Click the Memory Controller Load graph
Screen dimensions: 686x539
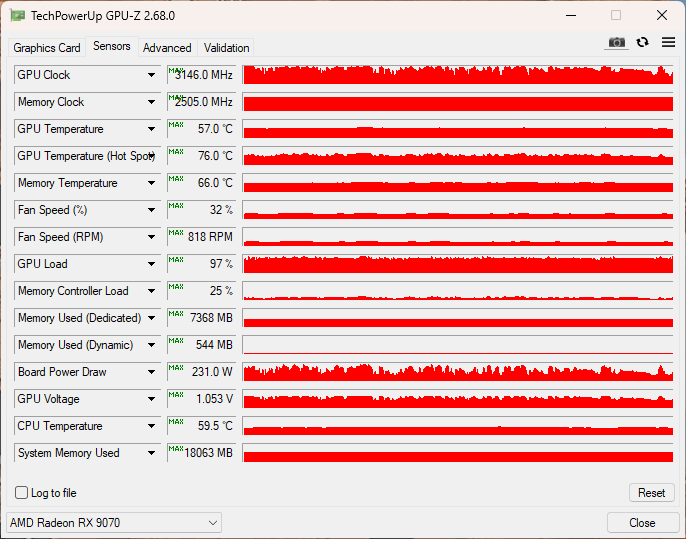click(458, 291)
